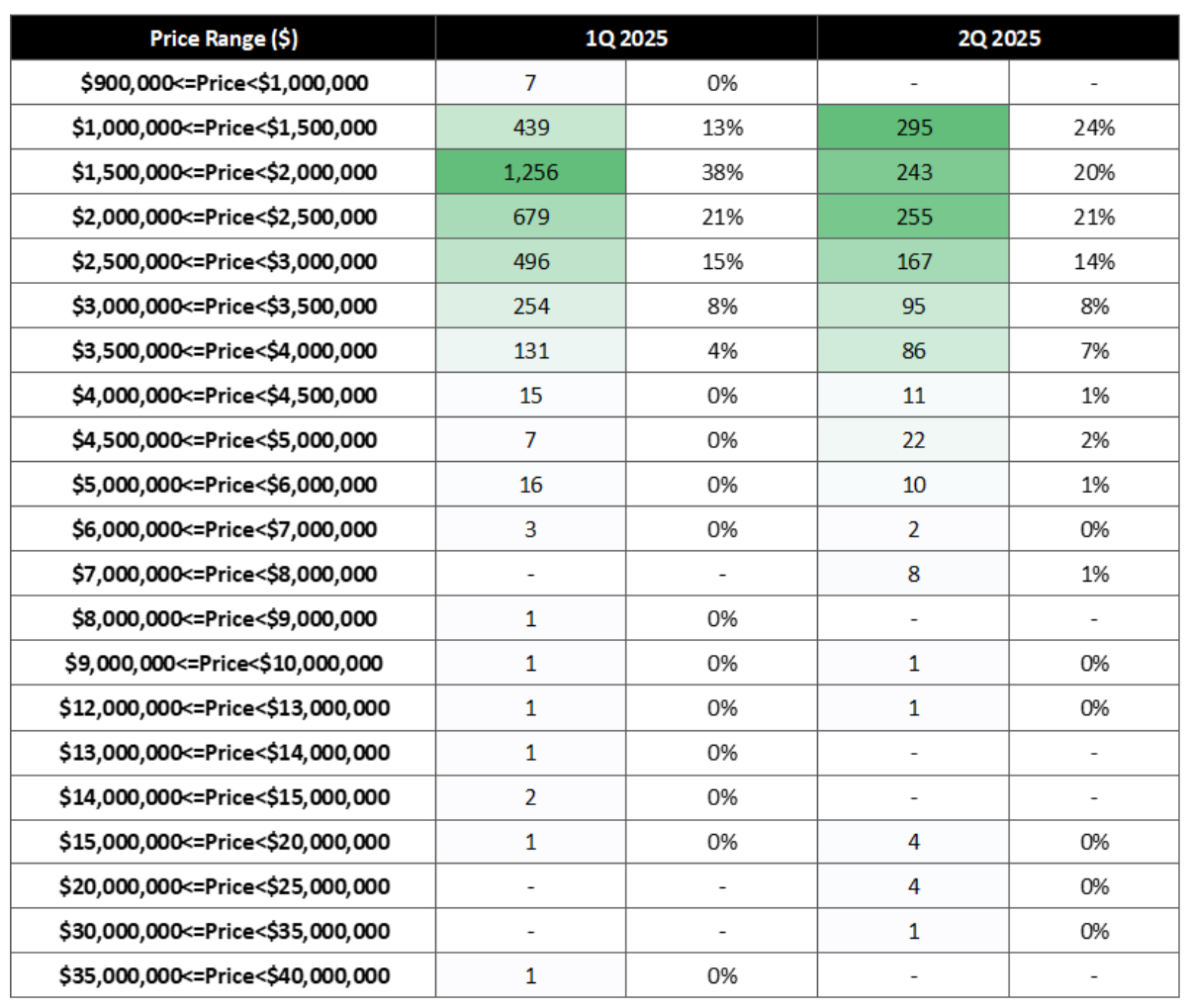Select the 679 count cell
The width and height of the screenshot is (1187, 1008).
point(531,217)
